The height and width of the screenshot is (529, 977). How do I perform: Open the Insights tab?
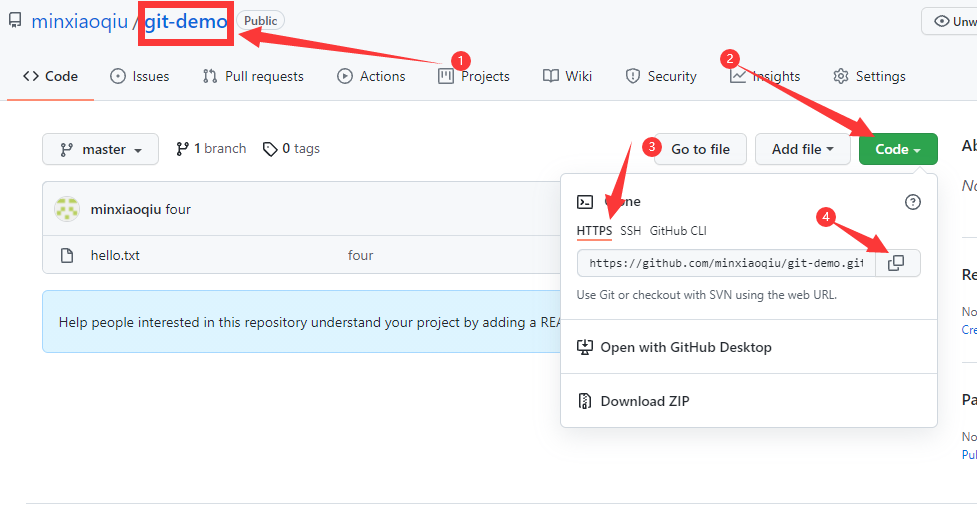point(765,76)
